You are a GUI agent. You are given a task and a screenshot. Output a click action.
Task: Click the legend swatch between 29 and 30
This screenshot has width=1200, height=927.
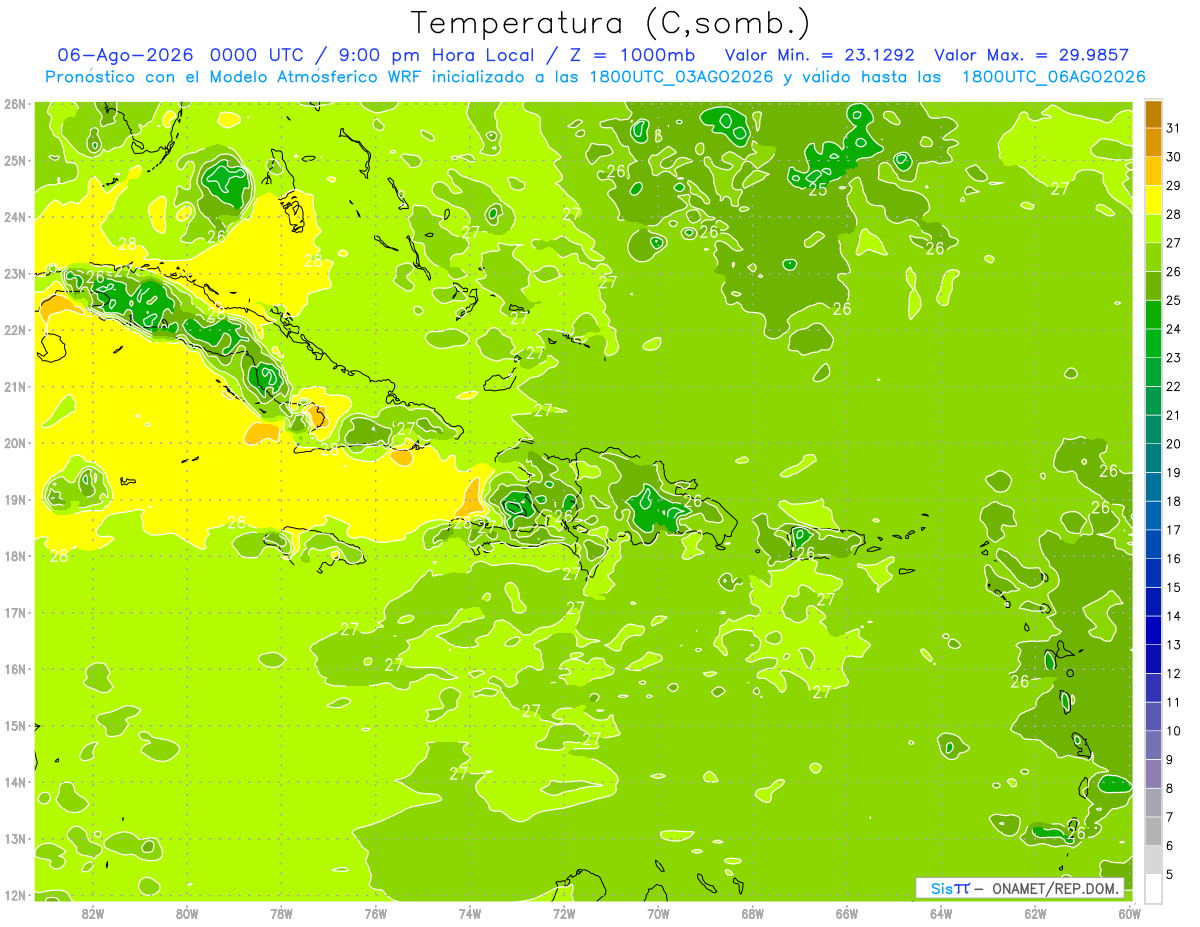click(1153, 171)
